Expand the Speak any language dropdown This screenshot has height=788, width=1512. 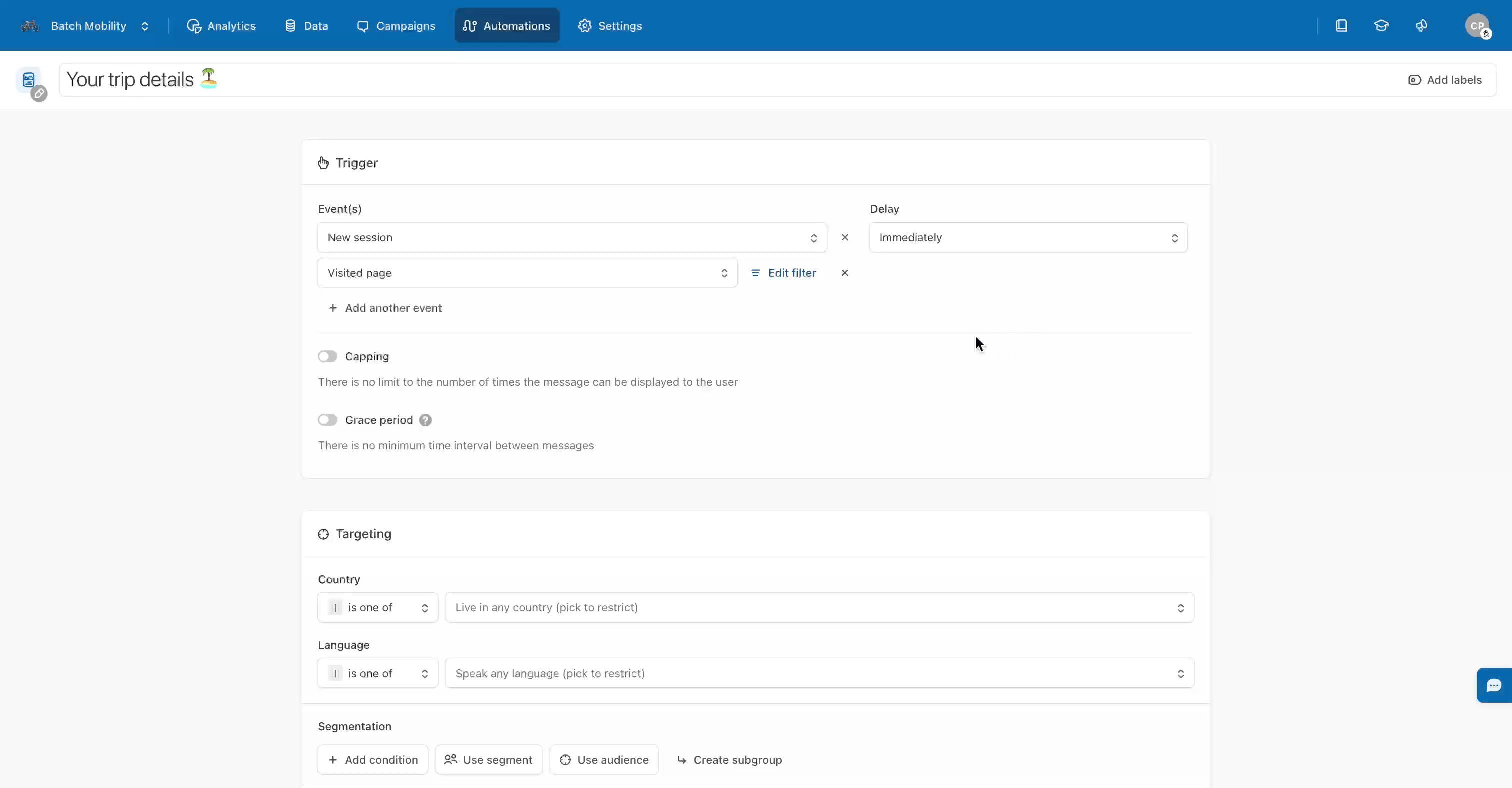tap(819, 673)
